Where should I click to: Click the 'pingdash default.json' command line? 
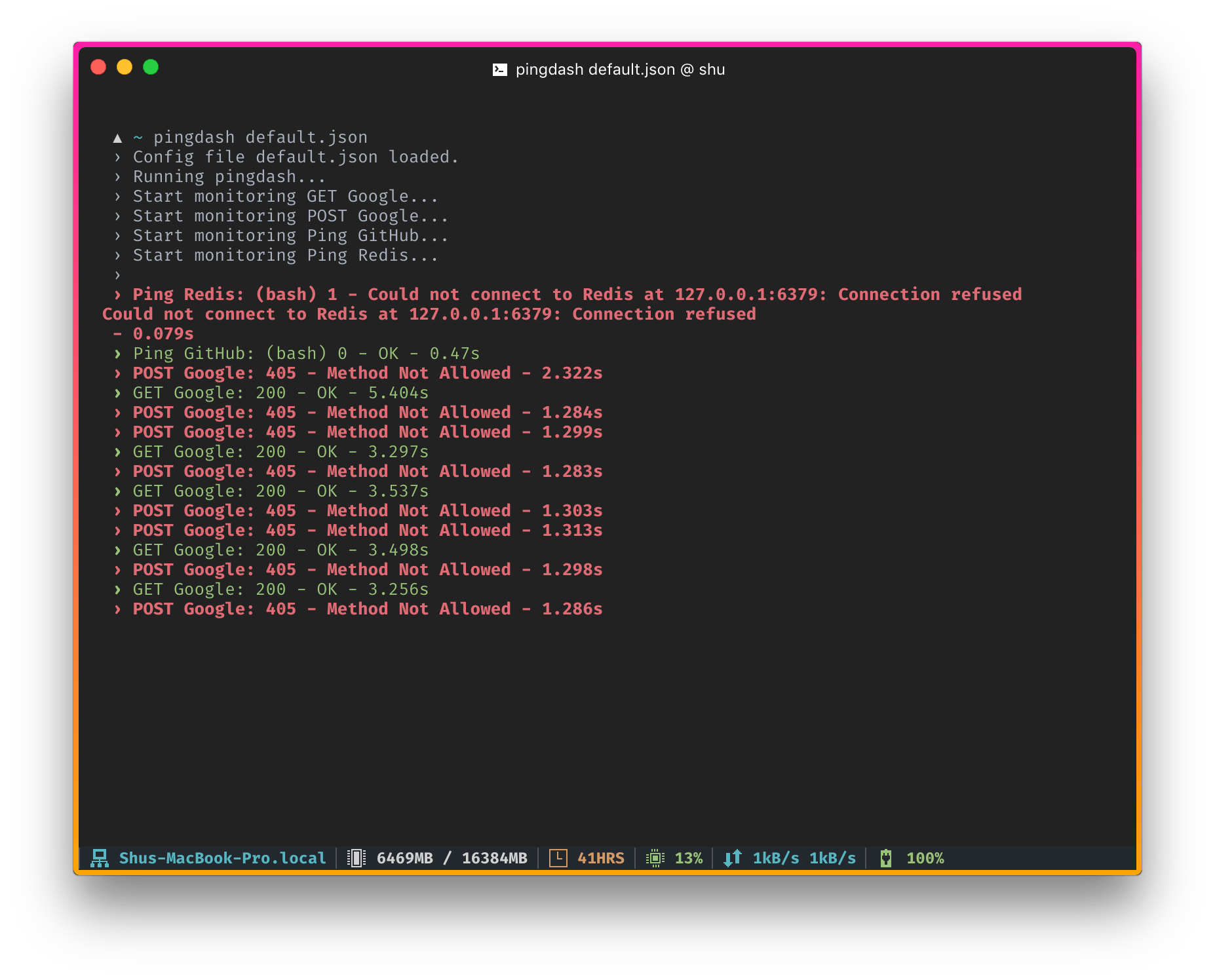(x=260, y=138)
